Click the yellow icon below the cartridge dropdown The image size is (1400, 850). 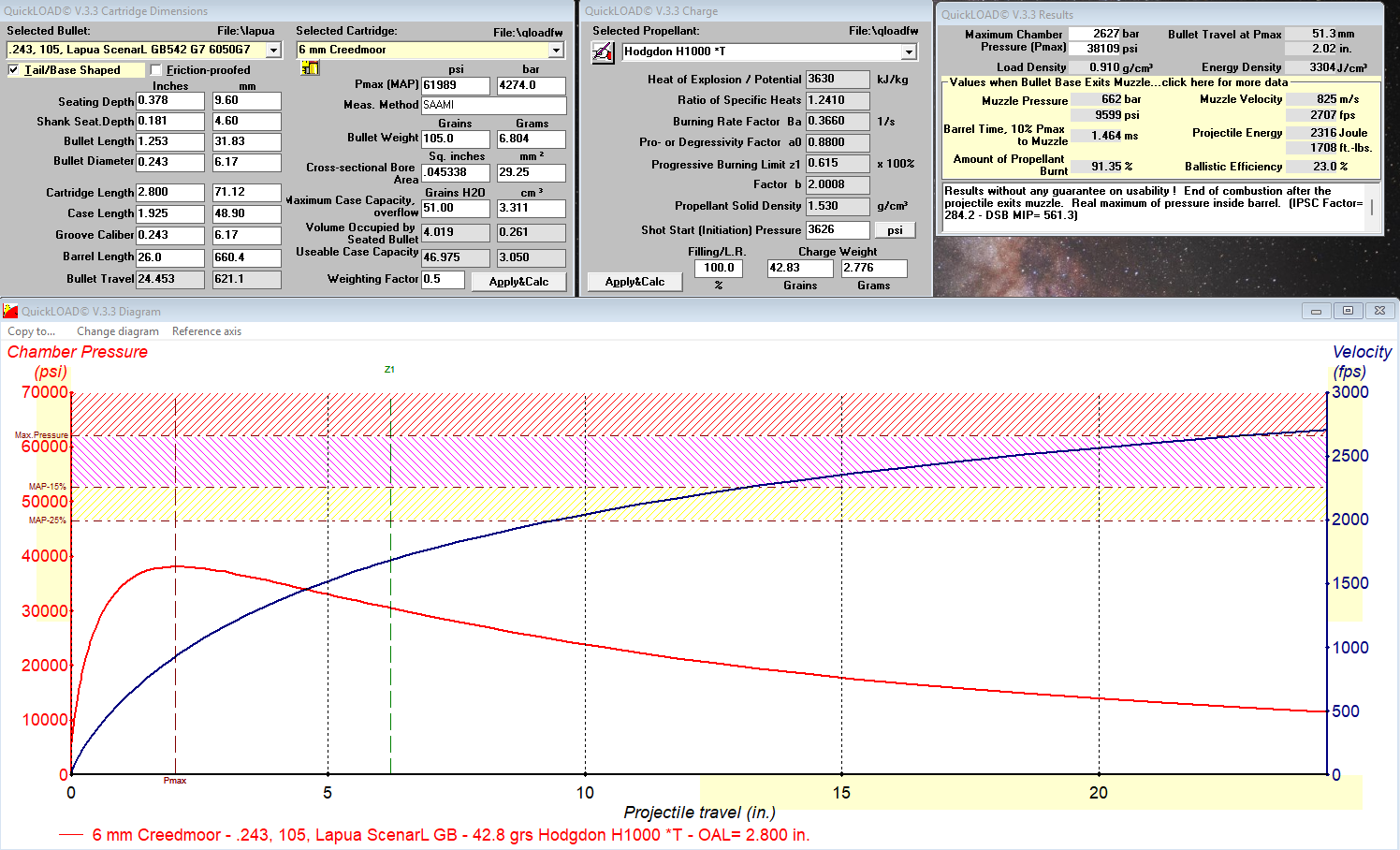[310, 68]
